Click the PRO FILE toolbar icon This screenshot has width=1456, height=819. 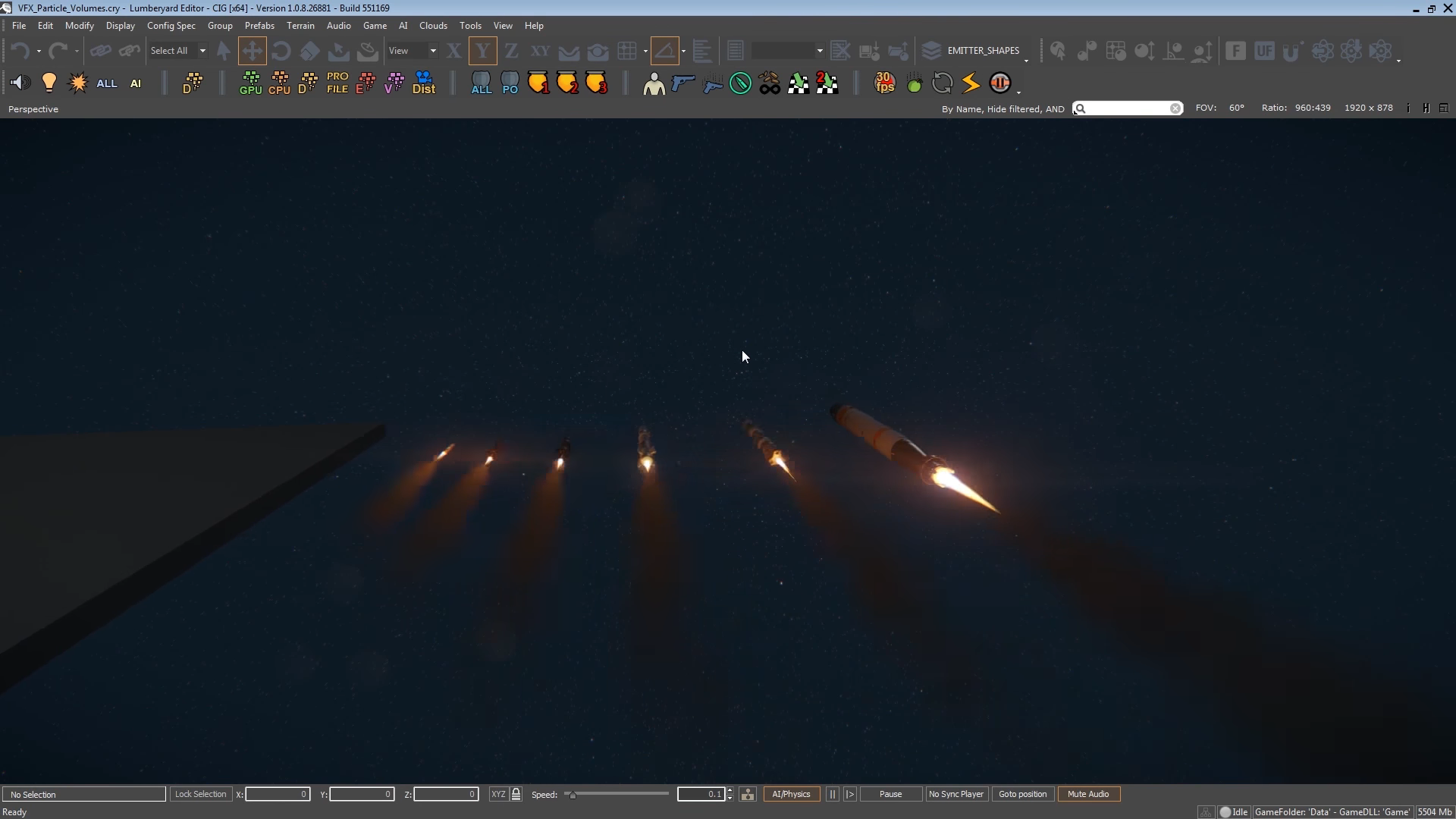click(337, 83)
